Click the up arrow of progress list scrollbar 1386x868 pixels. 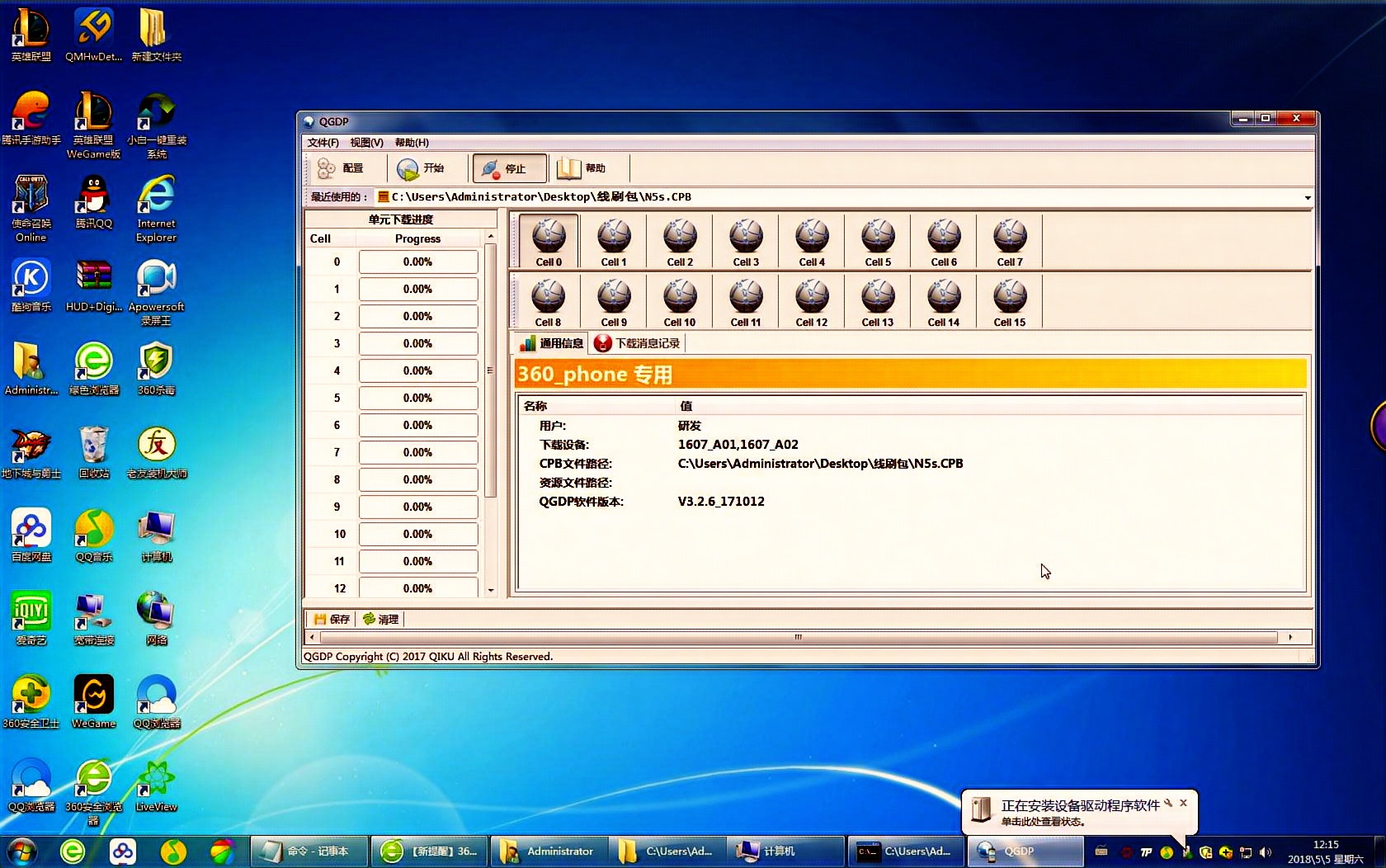coord(491,237)
